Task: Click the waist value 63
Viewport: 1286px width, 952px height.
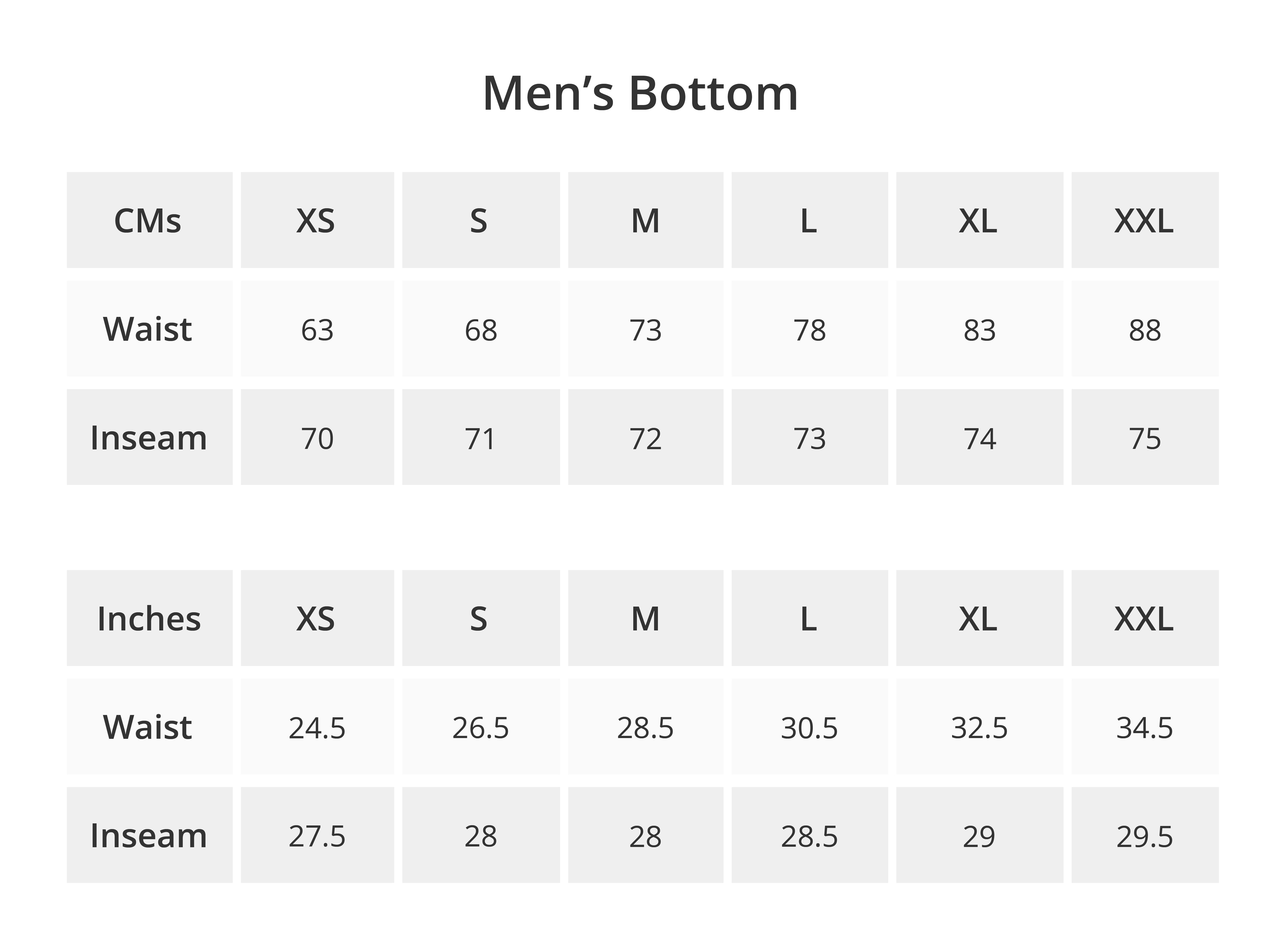Action: (317, 330)
